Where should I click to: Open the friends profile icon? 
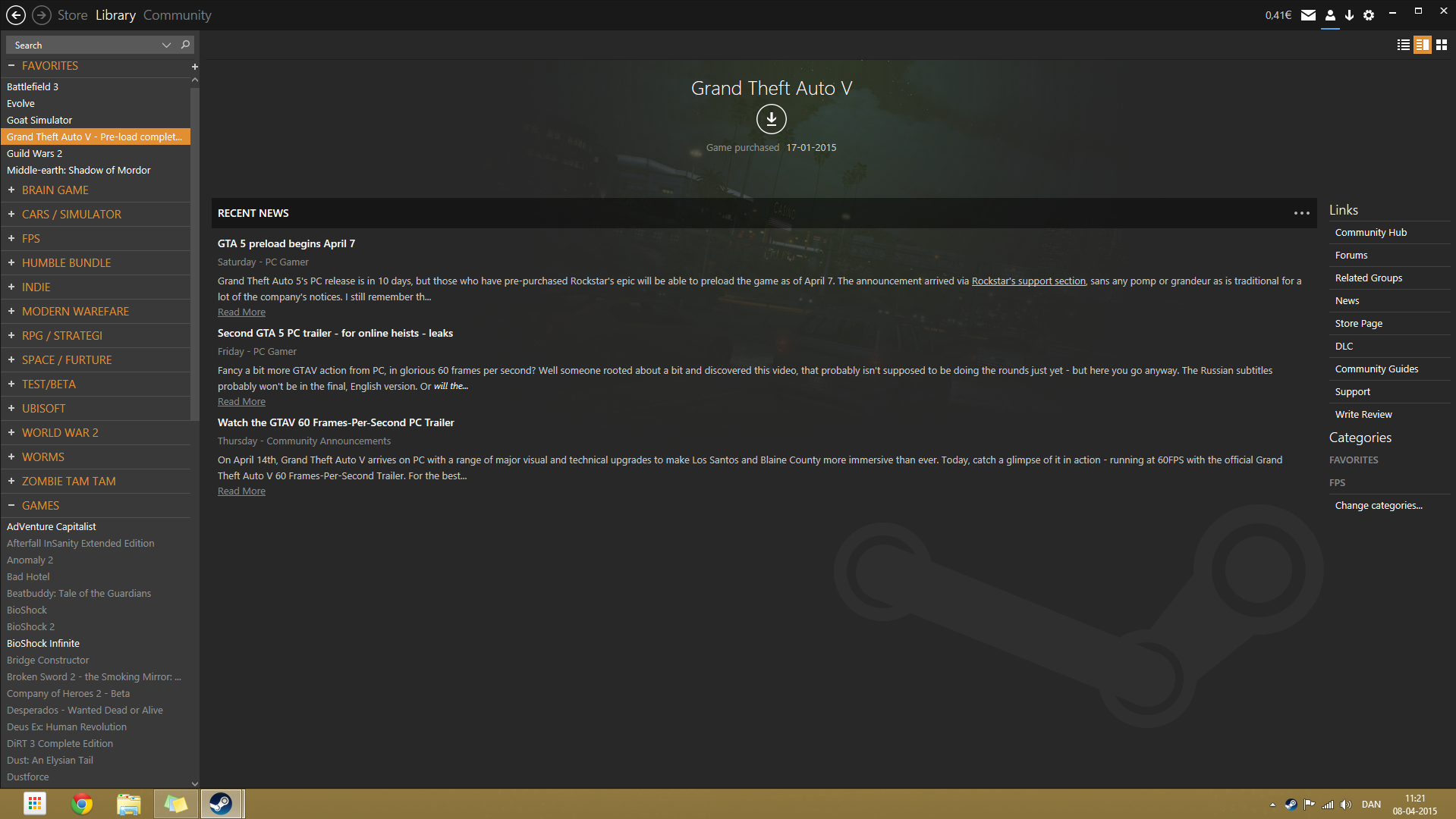[1330, 15]
